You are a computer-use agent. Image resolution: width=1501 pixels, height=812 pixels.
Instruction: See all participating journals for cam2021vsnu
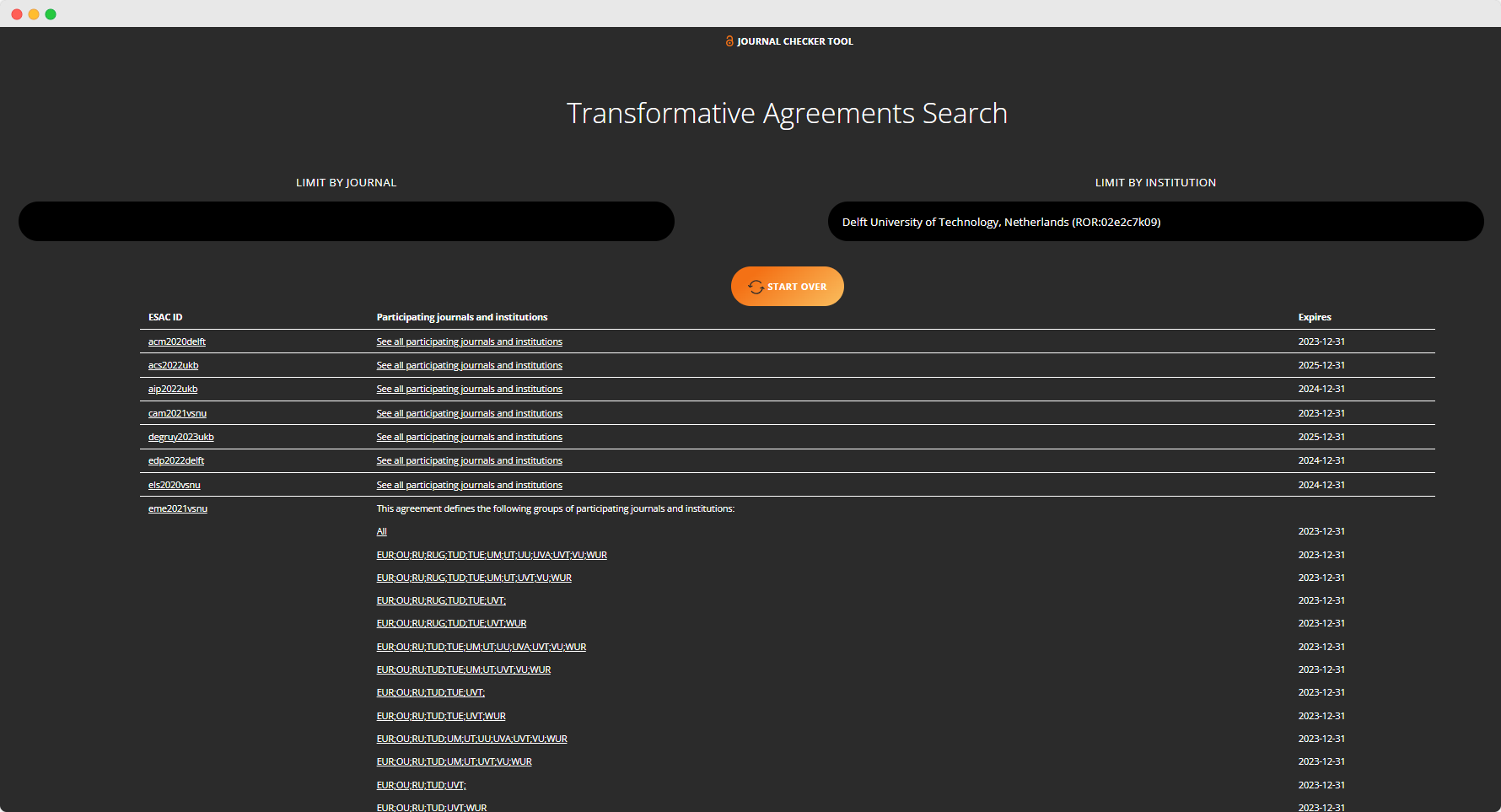click(x=470, y=413)
